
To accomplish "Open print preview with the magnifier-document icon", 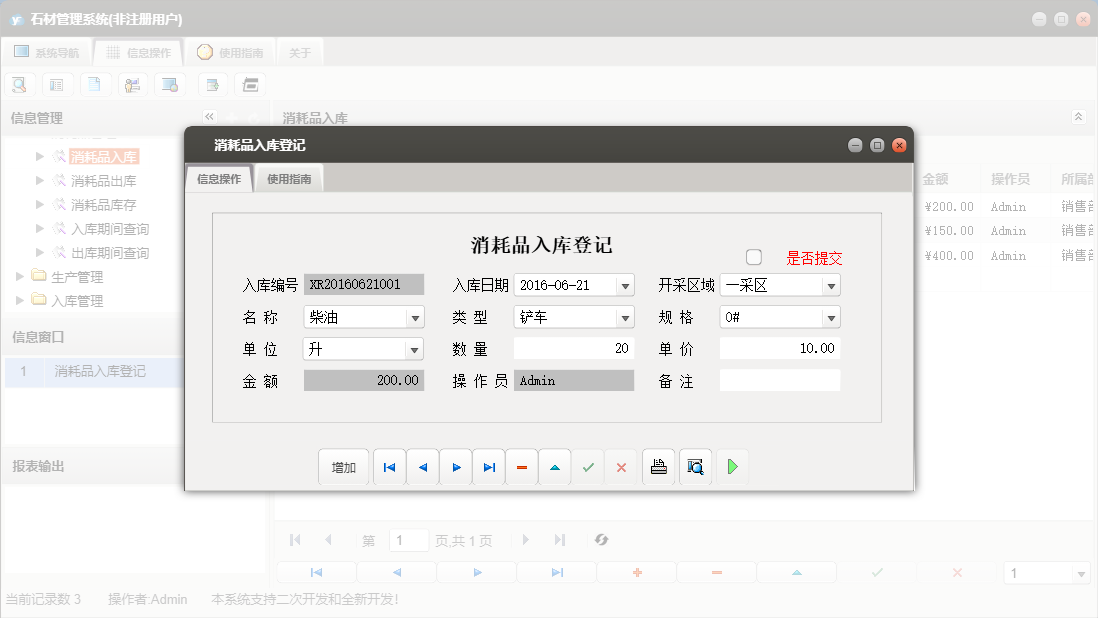I will tap(695, 467).
